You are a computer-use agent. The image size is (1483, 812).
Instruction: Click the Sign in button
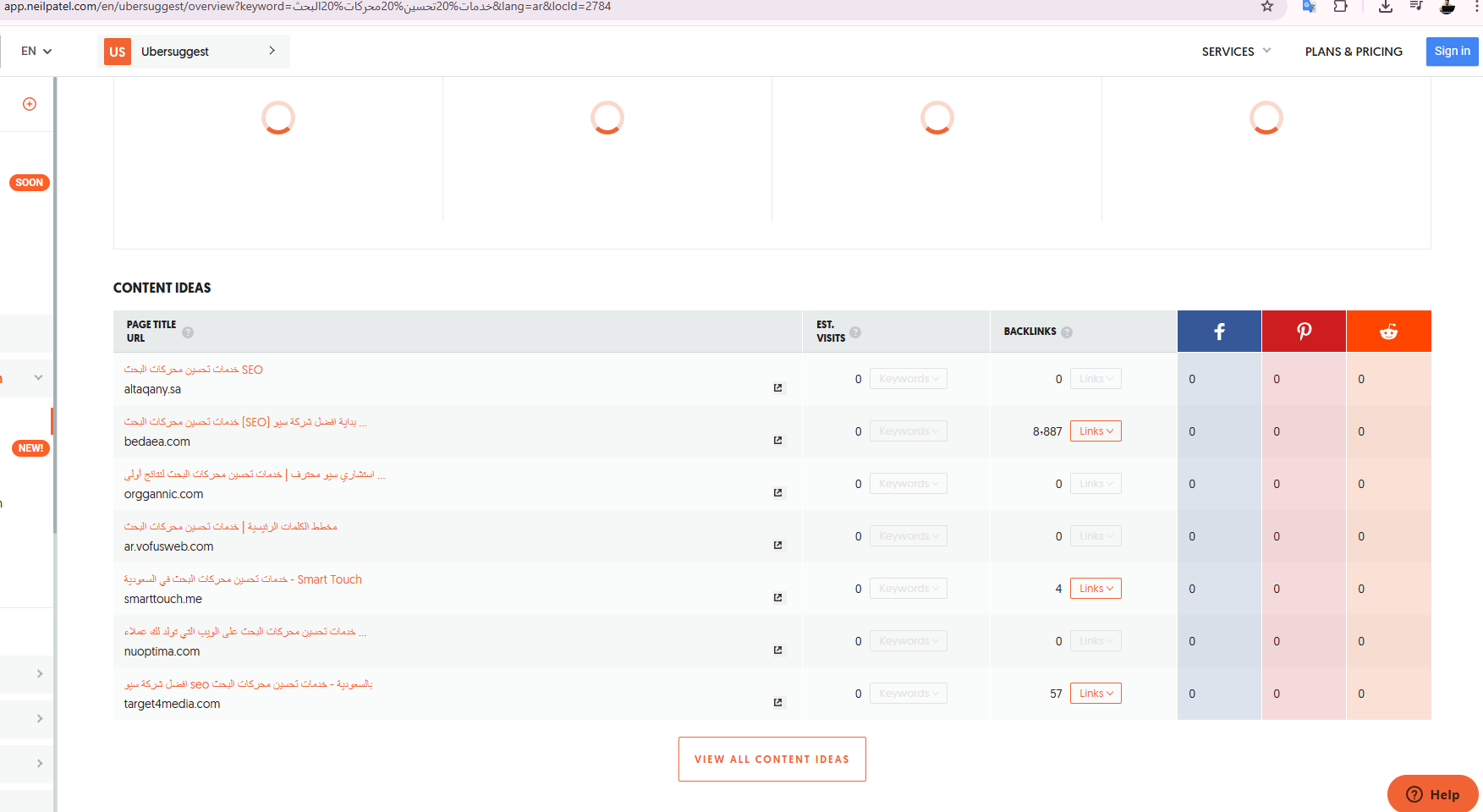(1452, 52)
